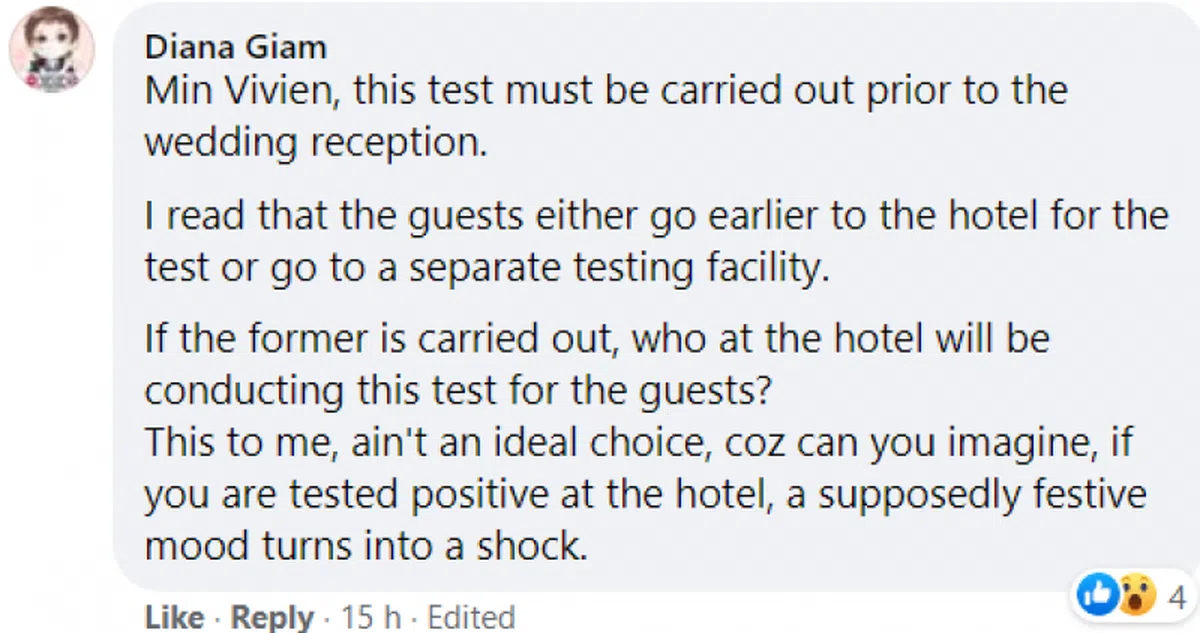Open Diana Giam's profile picture
The image size is (1200, 633).
coord(51,51)
